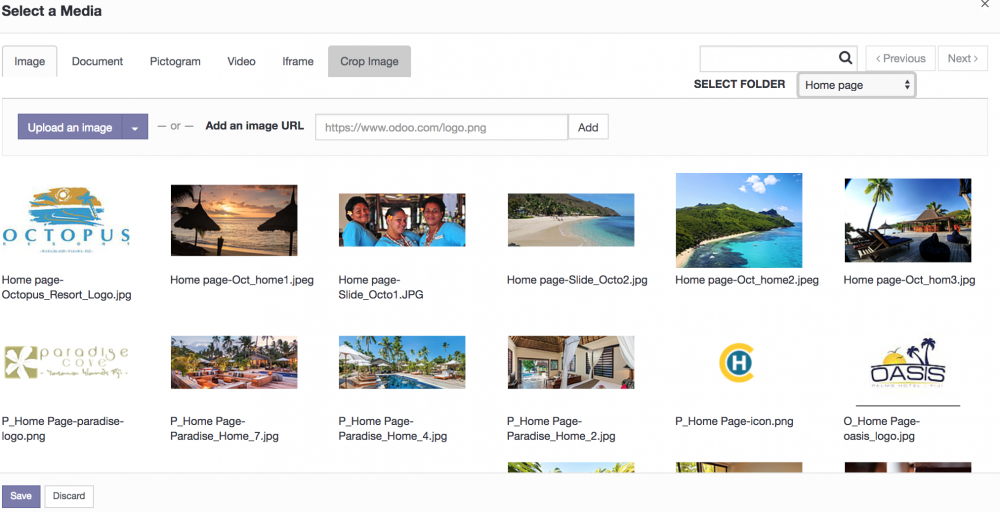Click filename 'Home page-Slide_Octo2.jpg'
1000x512 pixels.
coord(577,280)
